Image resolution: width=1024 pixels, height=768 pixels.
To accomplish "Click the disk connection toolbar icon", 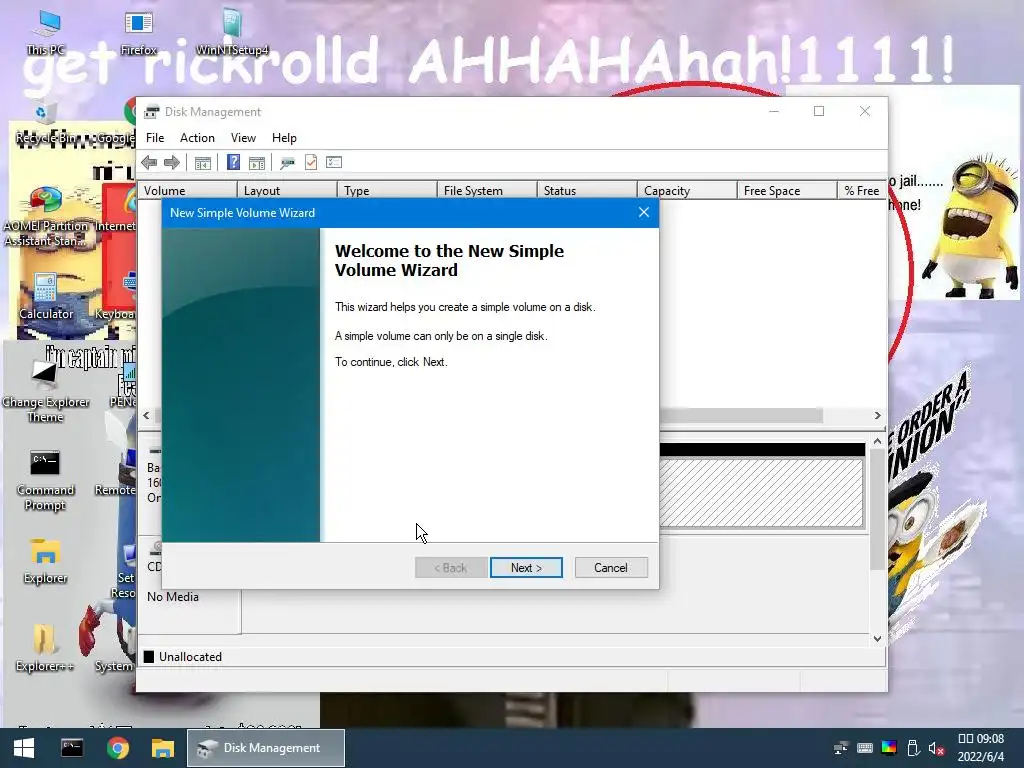I will coord(287,163).
